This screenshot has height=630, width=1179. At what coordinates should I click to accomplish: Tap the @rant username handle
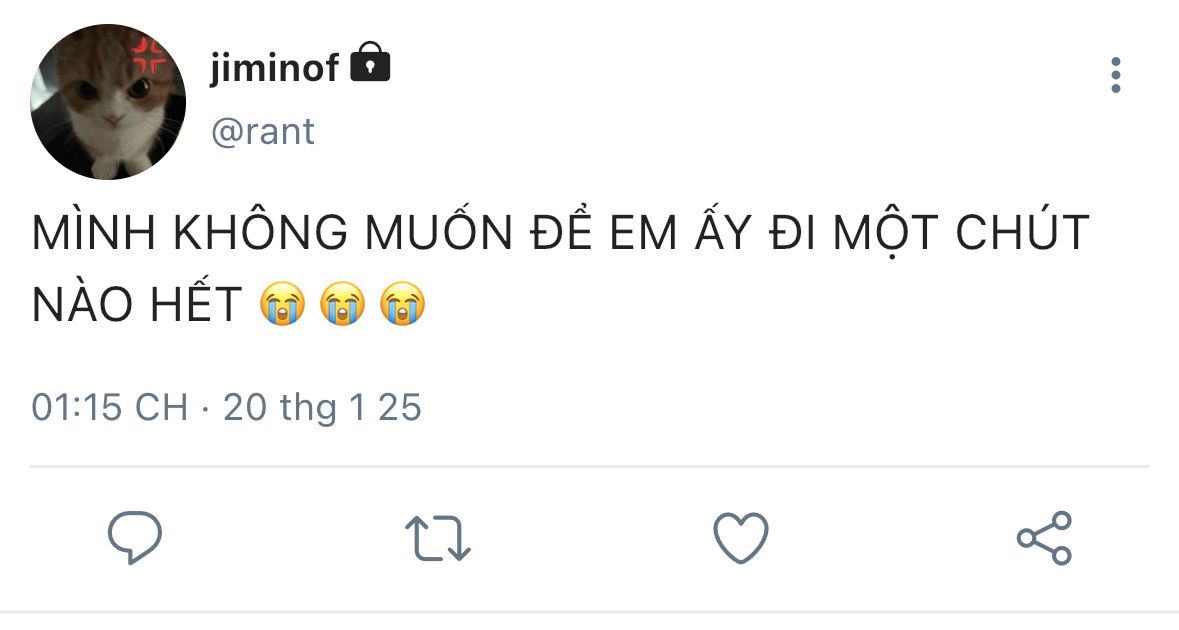tap(262, 131)
